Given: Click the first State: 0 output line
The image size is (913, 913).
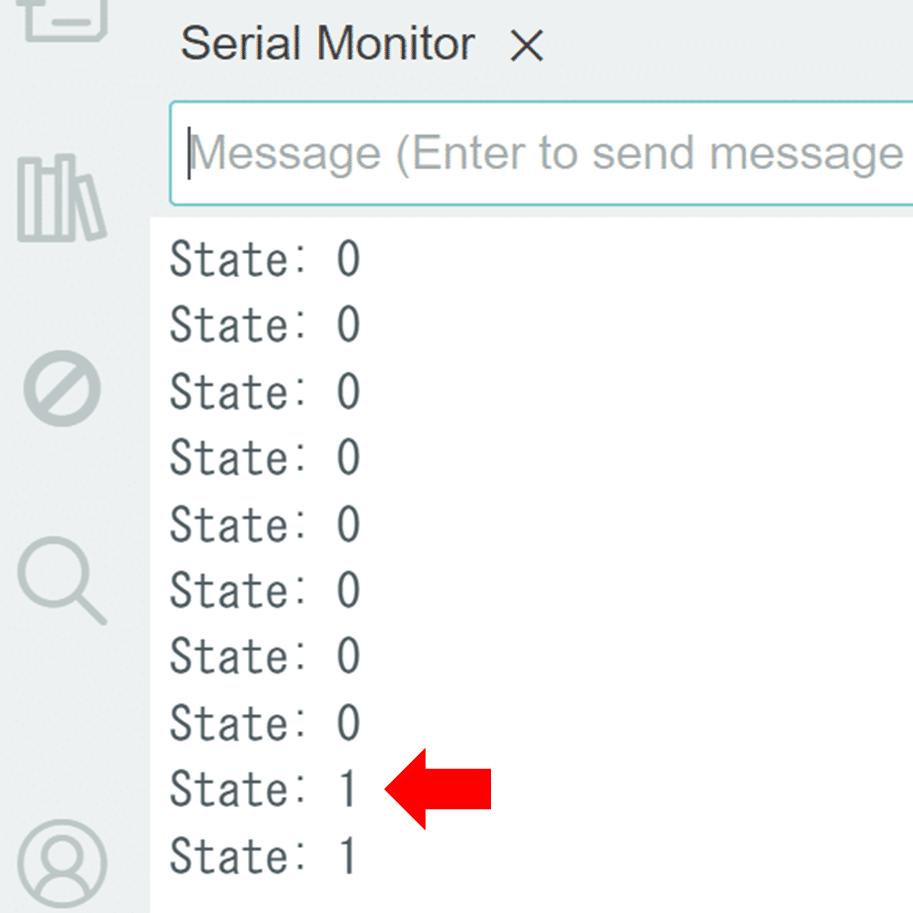Looking at the screenshot, I should click(265, 258).
